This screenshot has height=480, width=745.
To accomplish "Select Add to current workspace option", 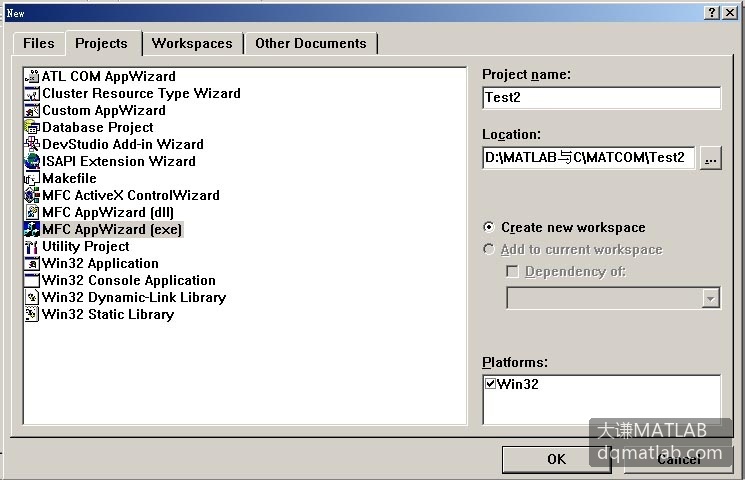I will (x=488, y=249).
